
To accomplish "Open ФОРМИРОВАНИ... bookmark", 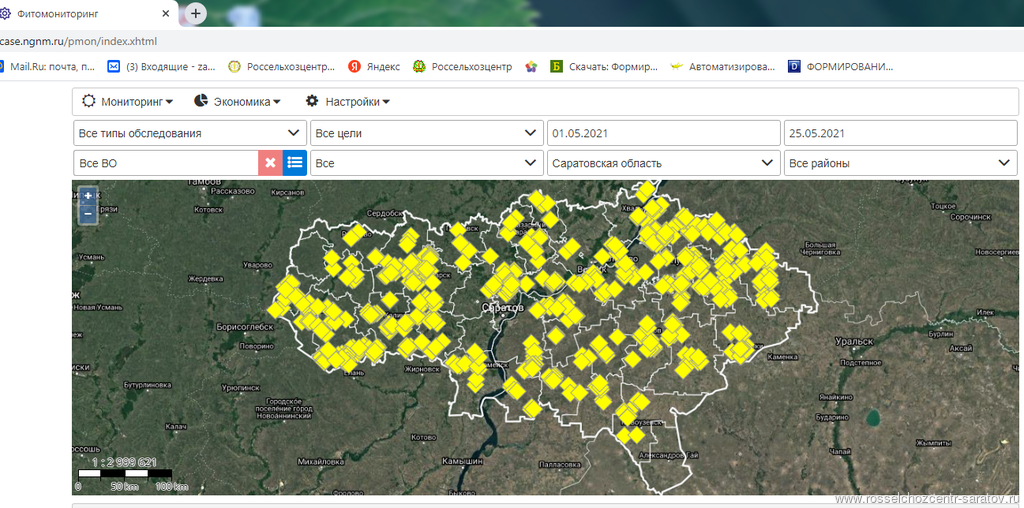I will click(840, 66).
